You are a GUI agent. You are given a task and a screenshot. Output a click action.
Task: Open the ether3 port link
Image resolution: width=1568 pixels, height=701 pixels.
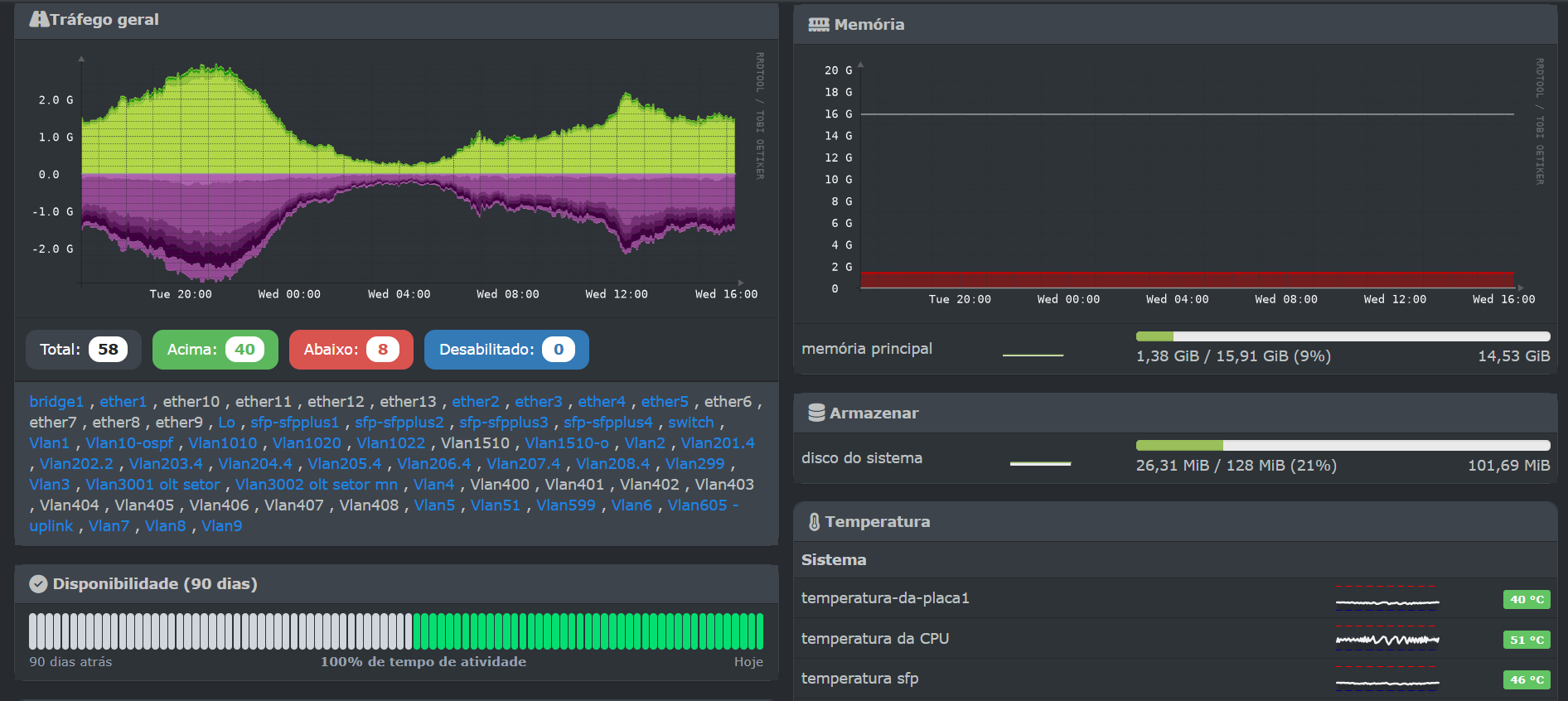coord(539,402)
